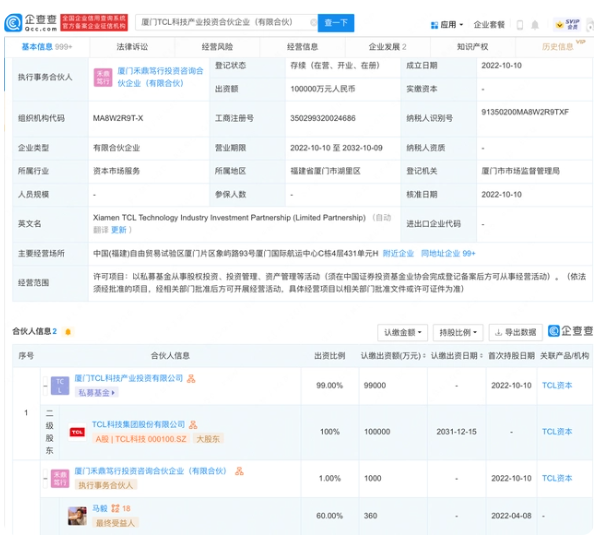
Task: Switch to the 经营信息 tab
Action: click(302, 47)
